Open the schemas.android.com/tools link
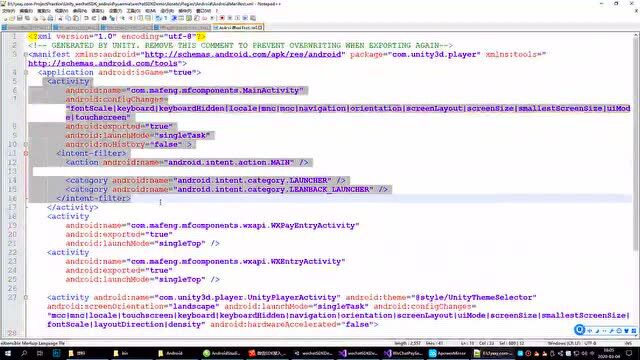The width and height of the screenshot is (640, 360). 103,63
